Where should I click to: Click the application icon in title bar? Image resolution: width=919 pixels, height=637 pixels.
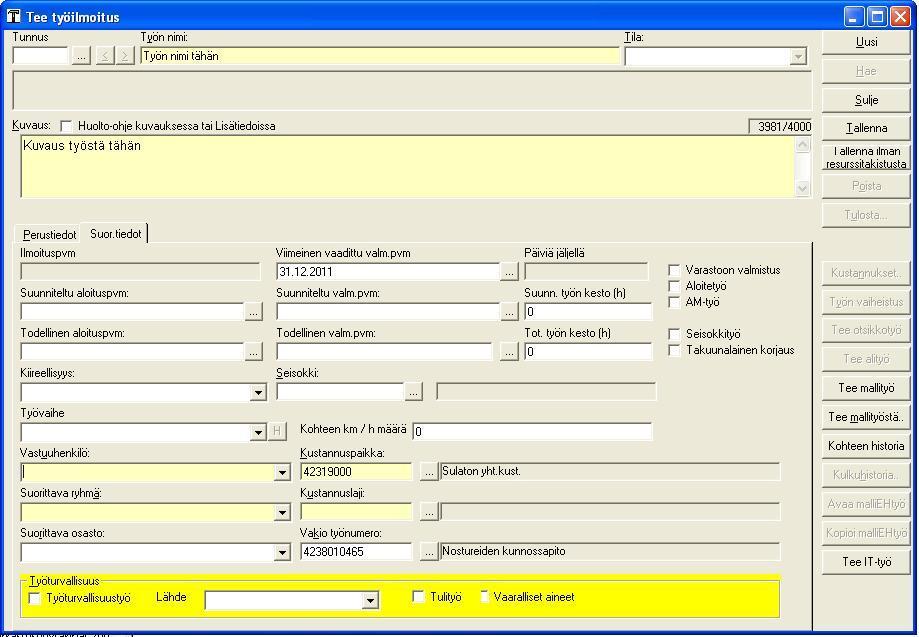[13, 16]
